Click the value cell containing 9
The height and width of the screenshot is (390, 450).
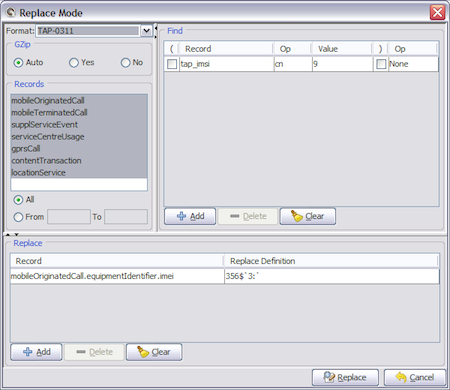click(342, 64)
